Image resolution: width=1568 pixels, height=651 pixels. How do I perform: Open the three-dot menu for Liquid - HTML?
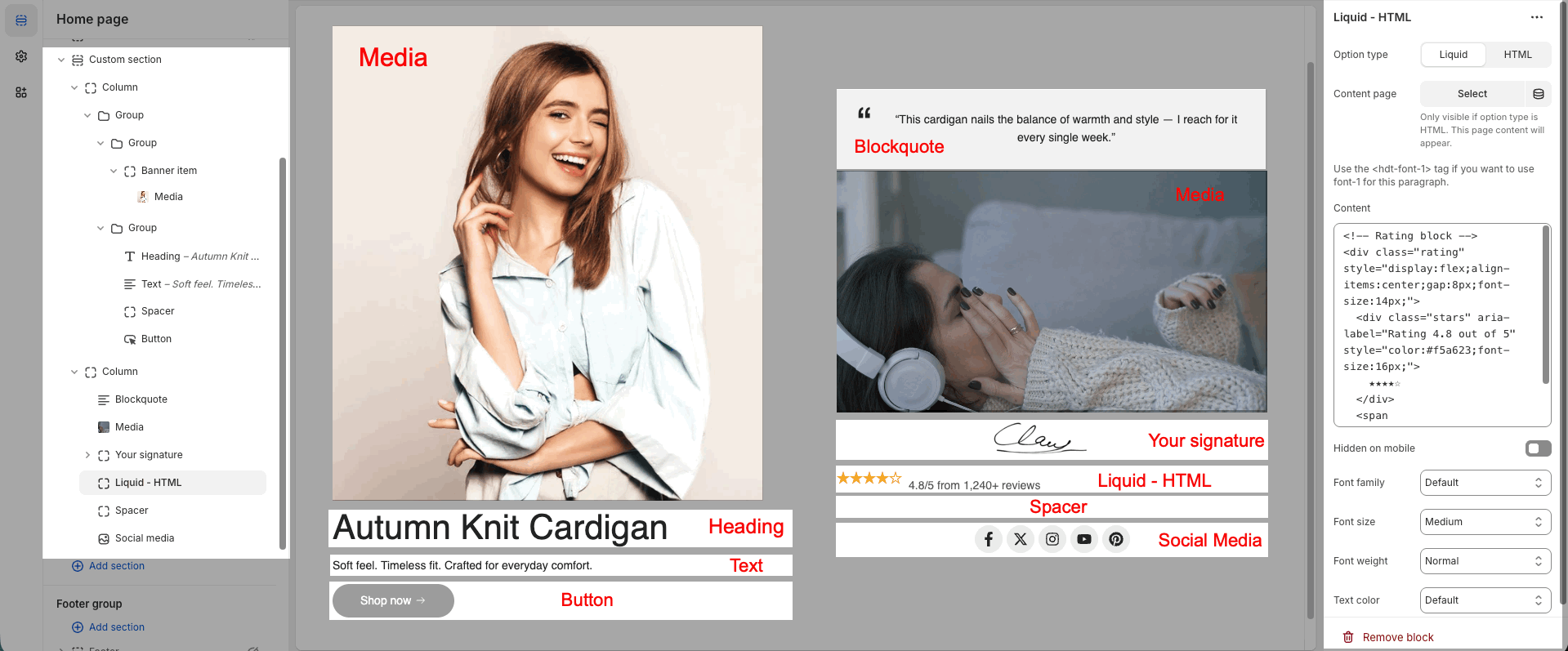(x=1536, y=17)
